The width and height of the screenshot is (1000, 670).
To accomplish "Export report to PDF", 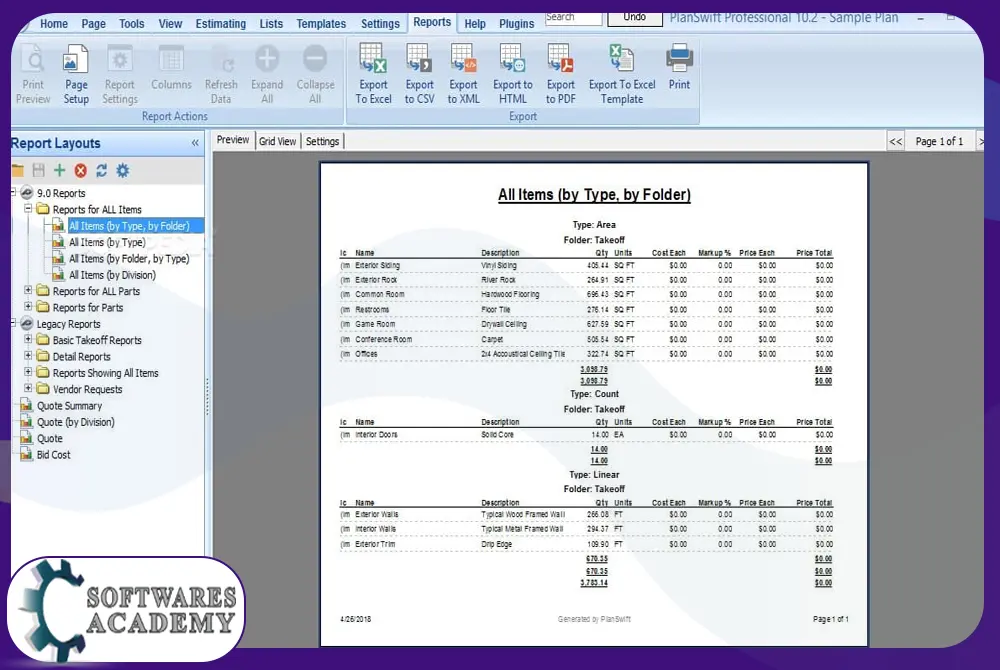I will pos(561,75).
